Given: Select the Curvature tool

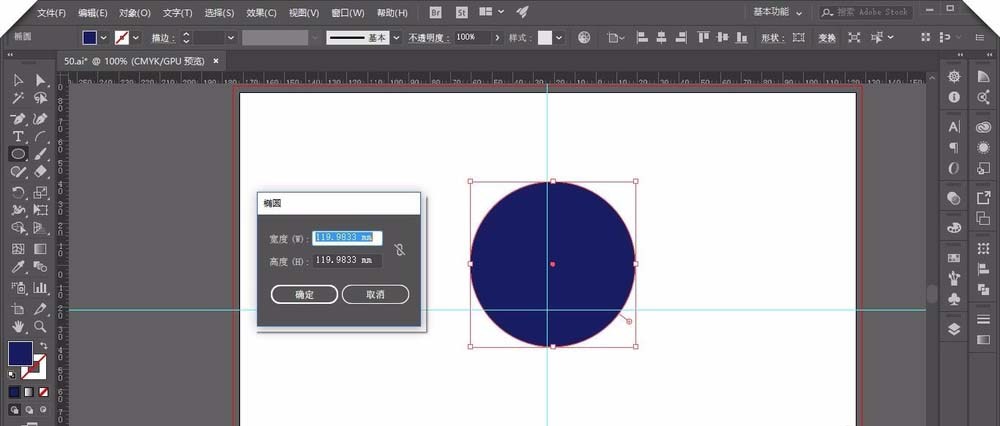Looking at the screenshot, I should pyautogui.click(x=40, y=119).
